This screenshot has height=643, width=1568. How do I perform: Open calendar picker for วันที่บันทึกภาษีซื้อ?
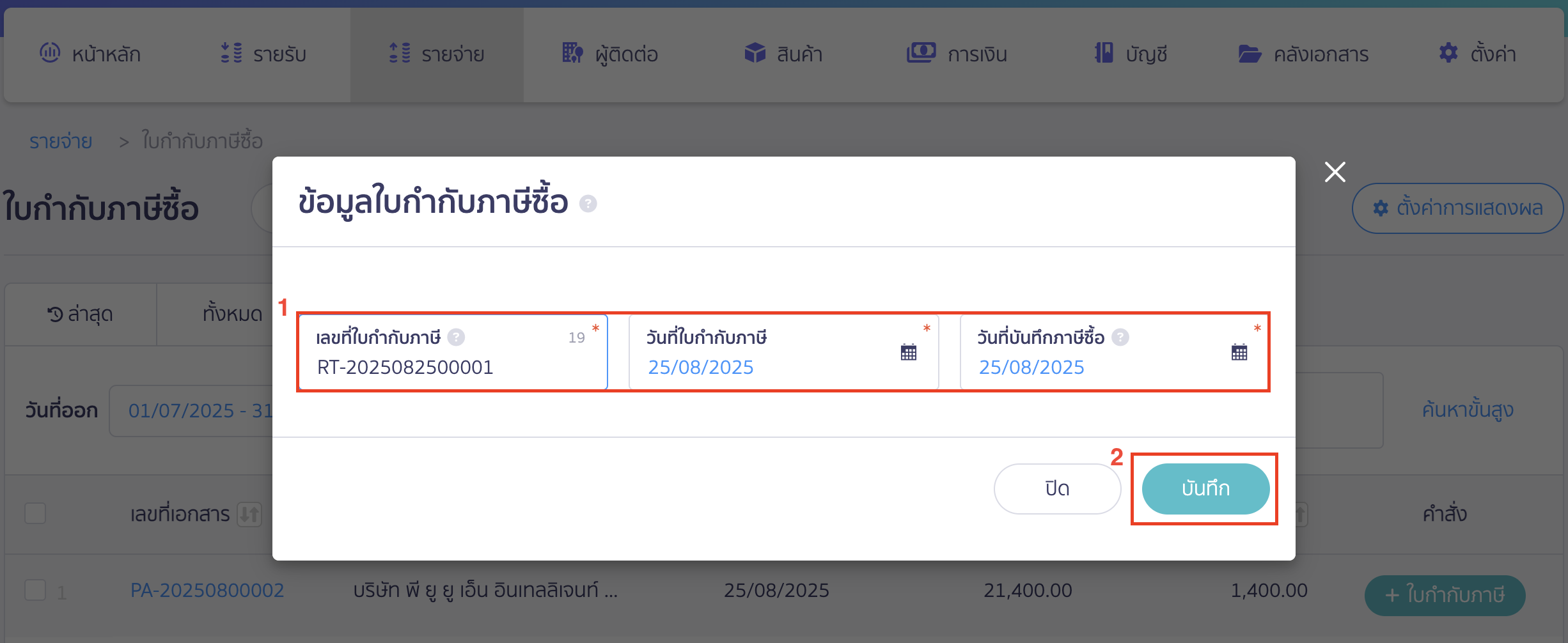1239,352
